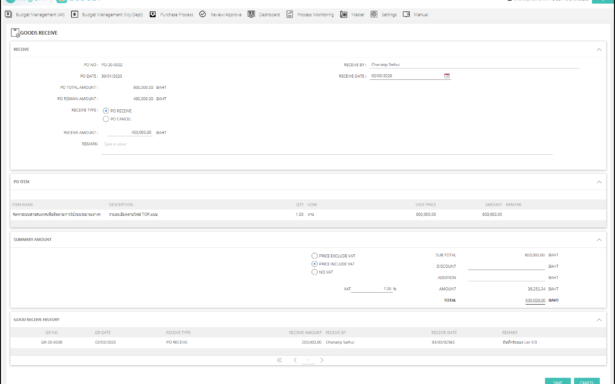Click the Addition input field

click(x=506, y=278)
